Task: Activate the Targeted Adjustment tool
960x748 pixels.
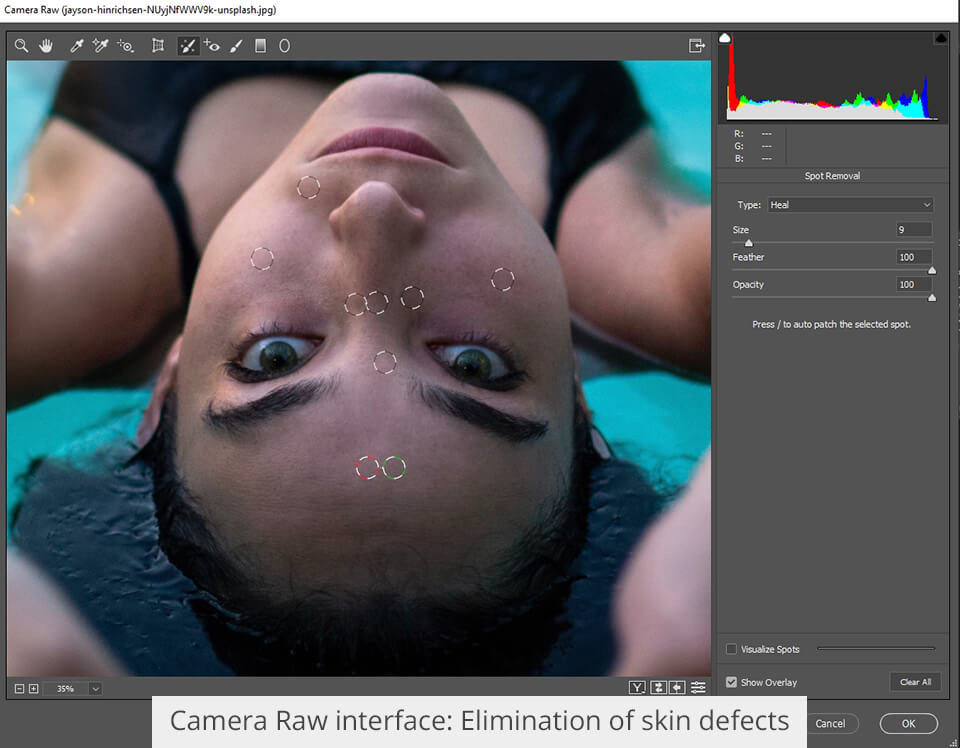Action: tap(124, 45)
